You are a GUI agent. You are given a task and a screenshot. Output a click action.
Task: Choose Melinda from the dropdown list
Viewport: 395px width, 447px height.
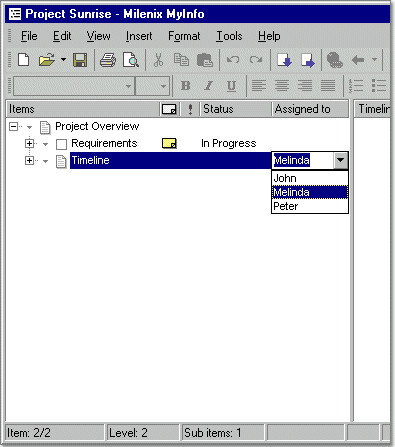click(x=310, y=192)
